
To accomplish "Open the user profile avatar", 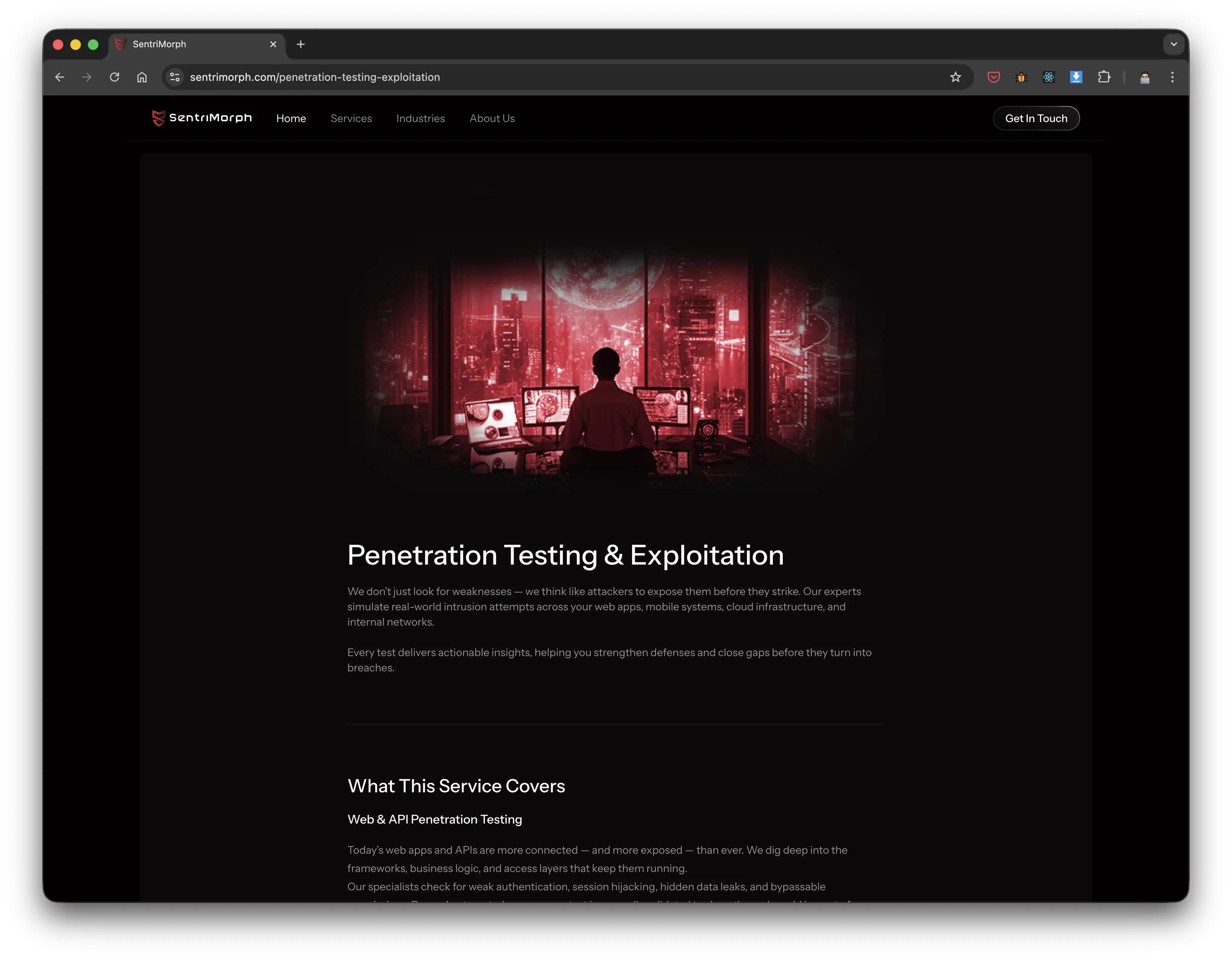I will pos(1145,77).
